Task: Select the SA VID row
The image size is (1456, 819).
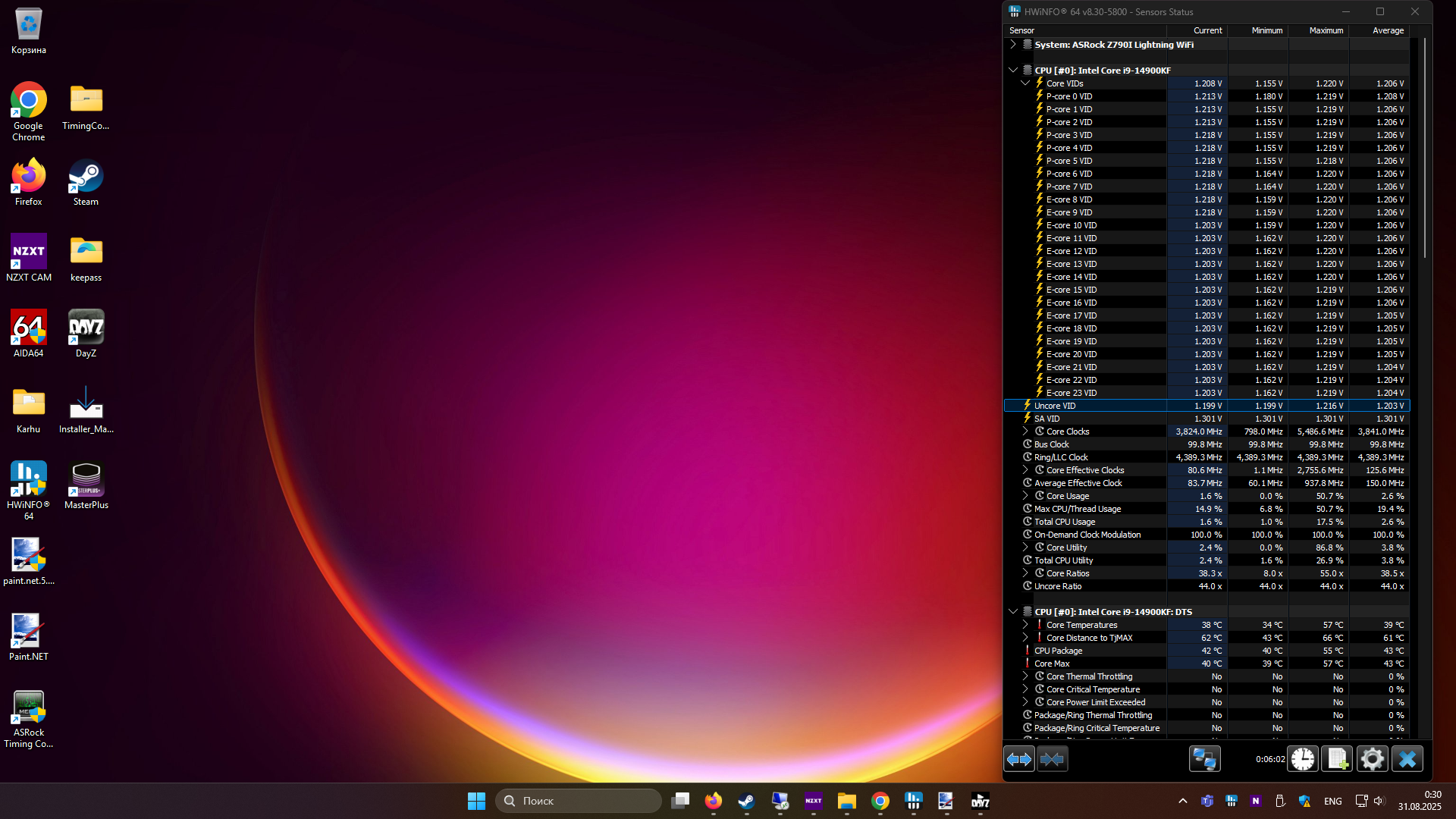Action: (1207, 419)
